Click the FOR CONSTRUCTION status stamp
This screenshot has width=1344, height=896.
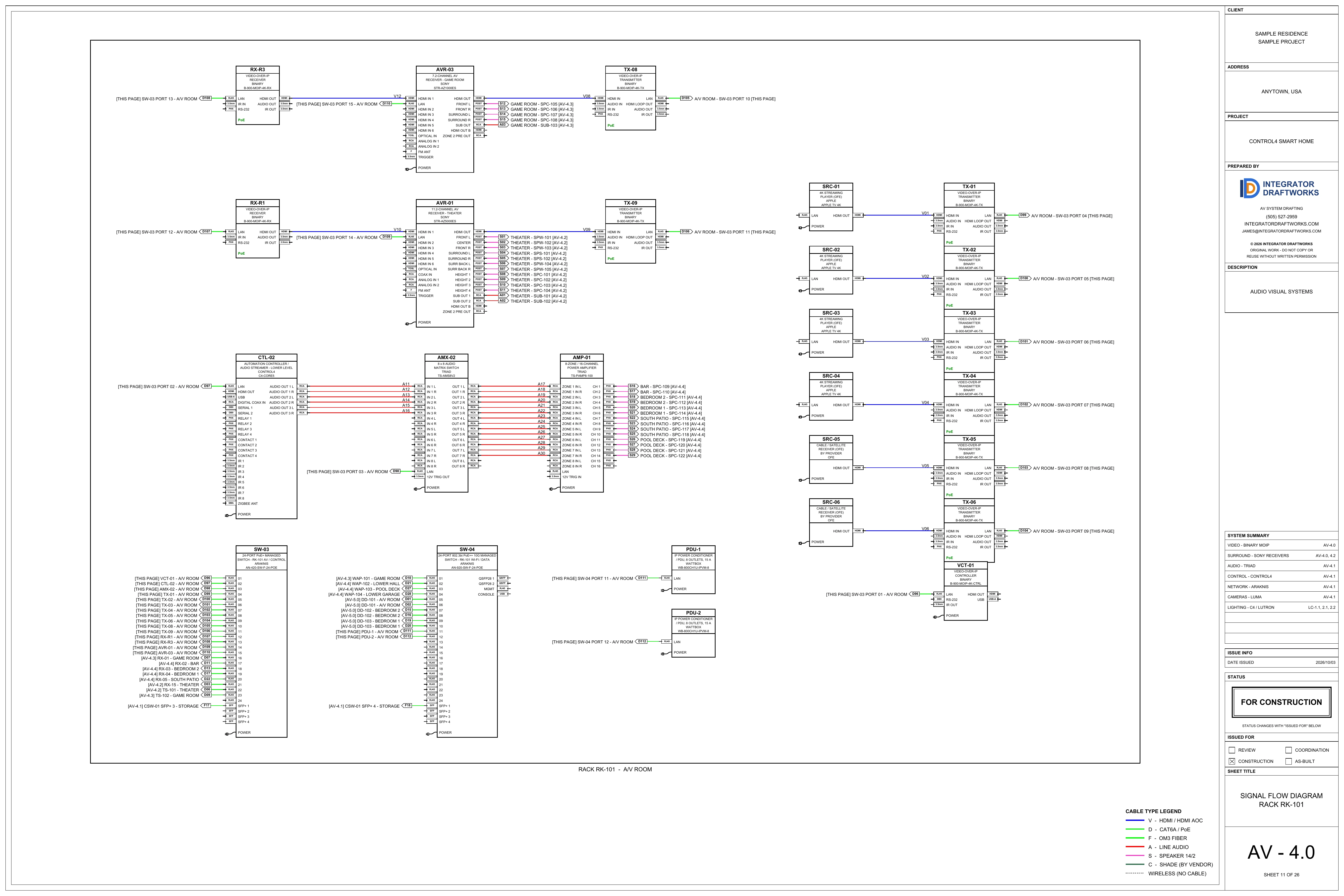(x=1281, y=702)
